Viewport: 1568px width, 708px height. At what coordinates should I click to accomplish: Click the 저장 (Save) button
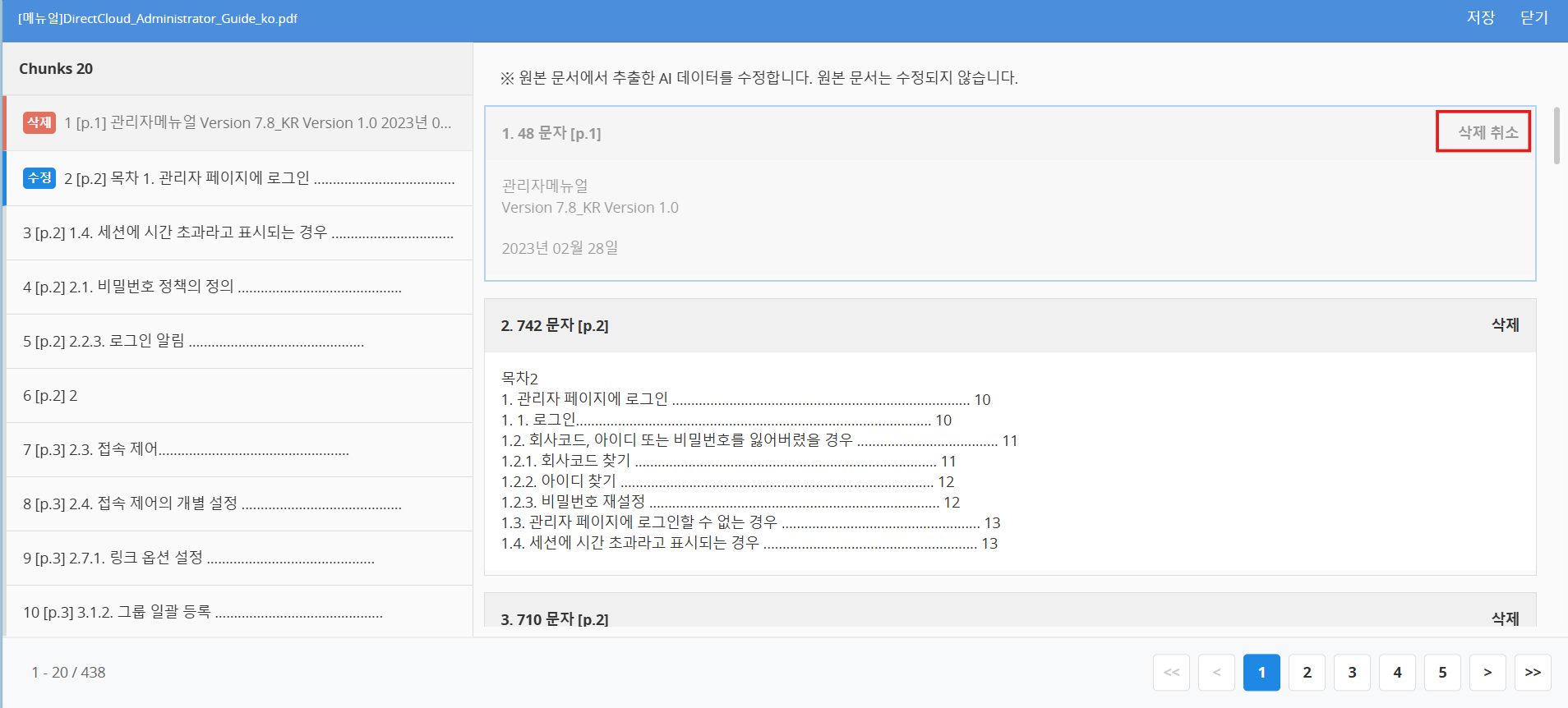[x=1480, y=18]
